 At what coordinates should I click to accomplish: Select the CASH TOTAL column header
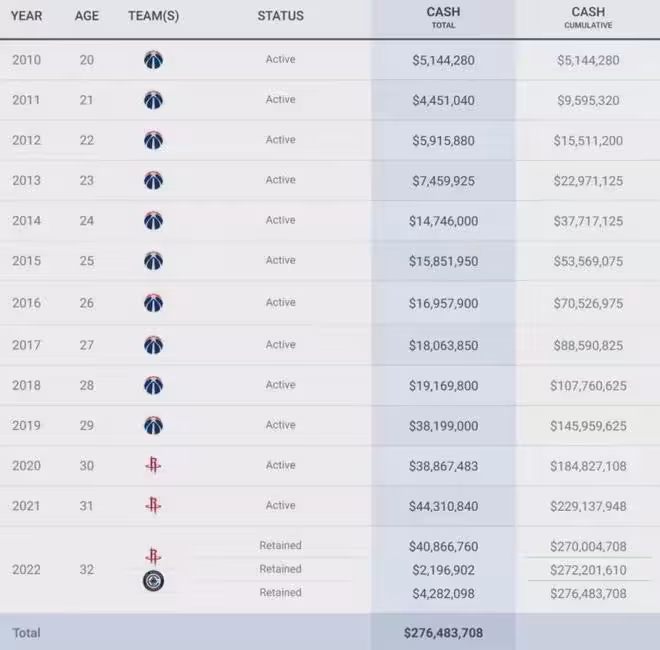[x=443, y=18]
